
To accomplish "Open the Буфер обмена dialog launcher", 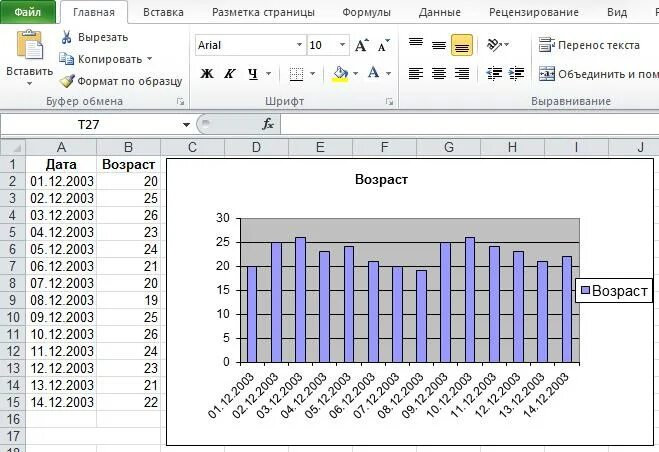I will (180, 101).
